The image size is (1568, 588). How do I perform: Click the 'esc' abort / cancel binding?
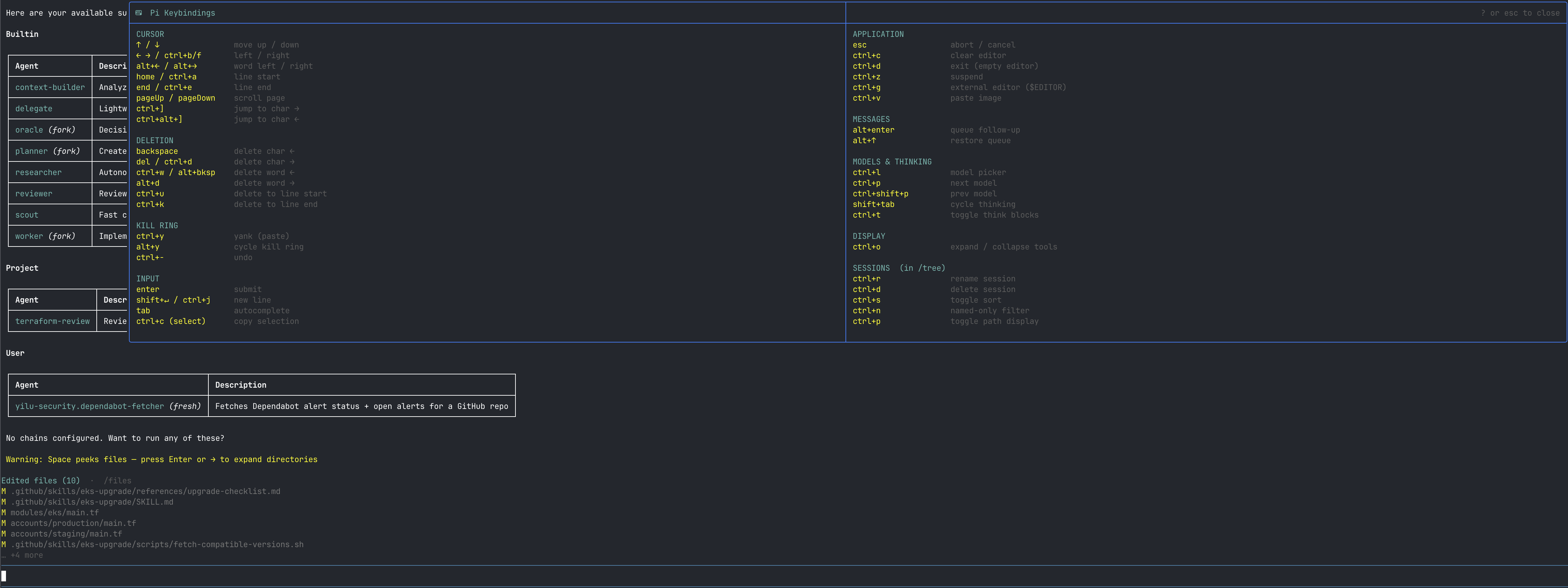tap(859, 45)
